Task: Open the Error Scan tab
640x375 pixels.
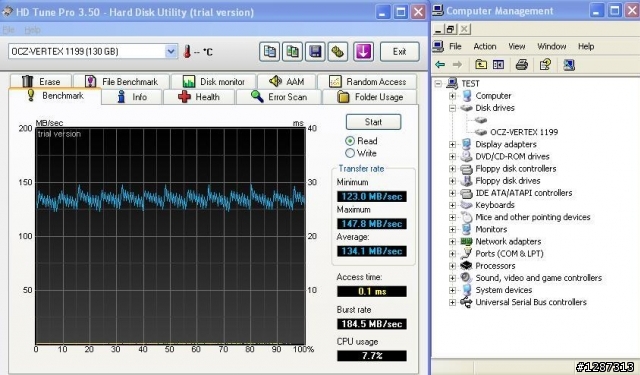Action: pyautogui.click(x=279, y=97)
